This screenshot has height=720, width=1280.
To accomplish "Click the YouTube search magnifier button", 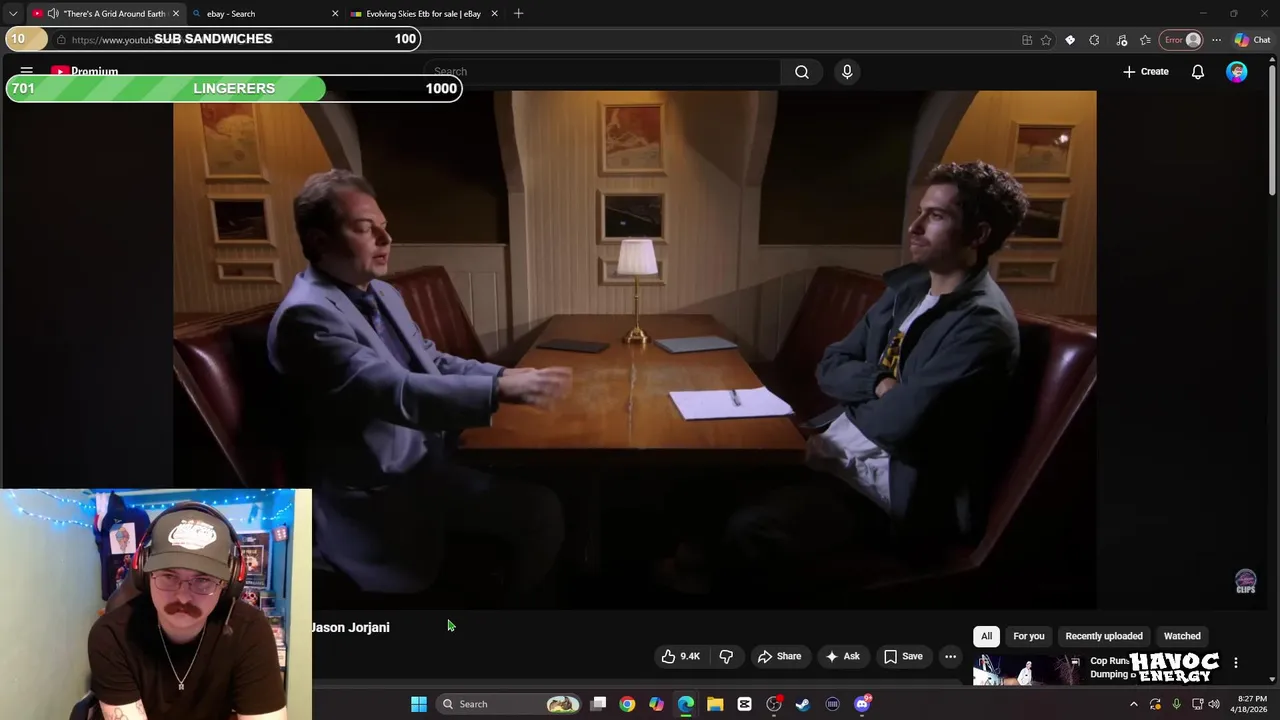I will click(802, 72).
